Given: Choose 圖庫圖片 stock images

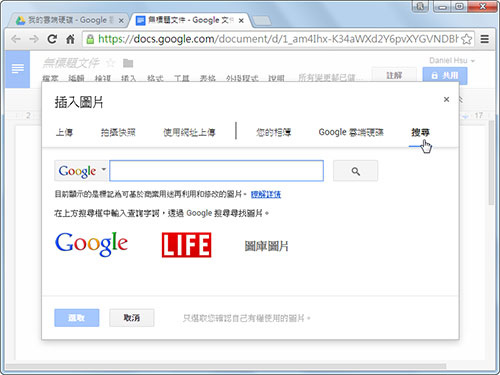Looking at the screenshot, I should click(x=266, y=246).
